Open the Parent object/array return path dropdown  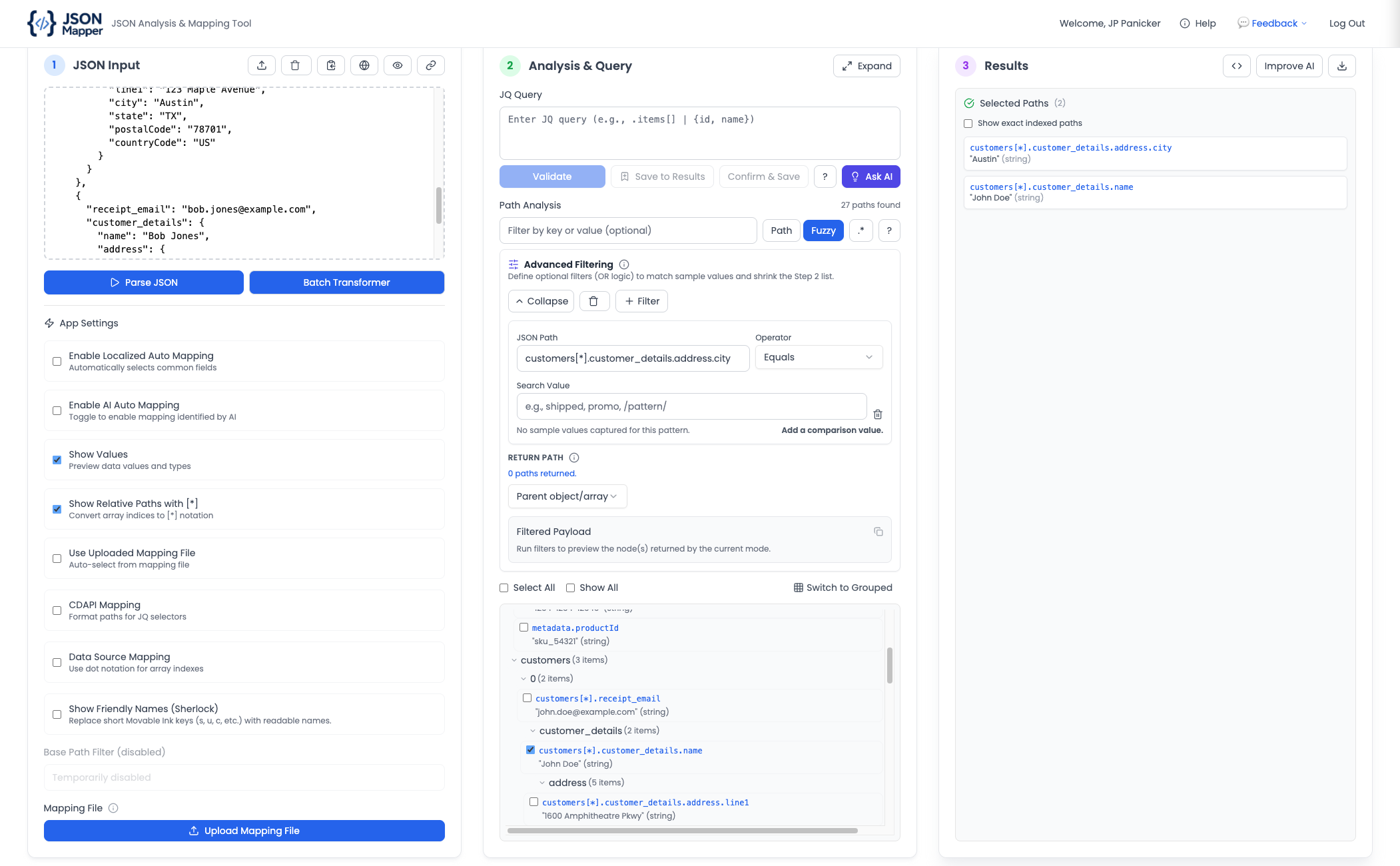(567, 496)
